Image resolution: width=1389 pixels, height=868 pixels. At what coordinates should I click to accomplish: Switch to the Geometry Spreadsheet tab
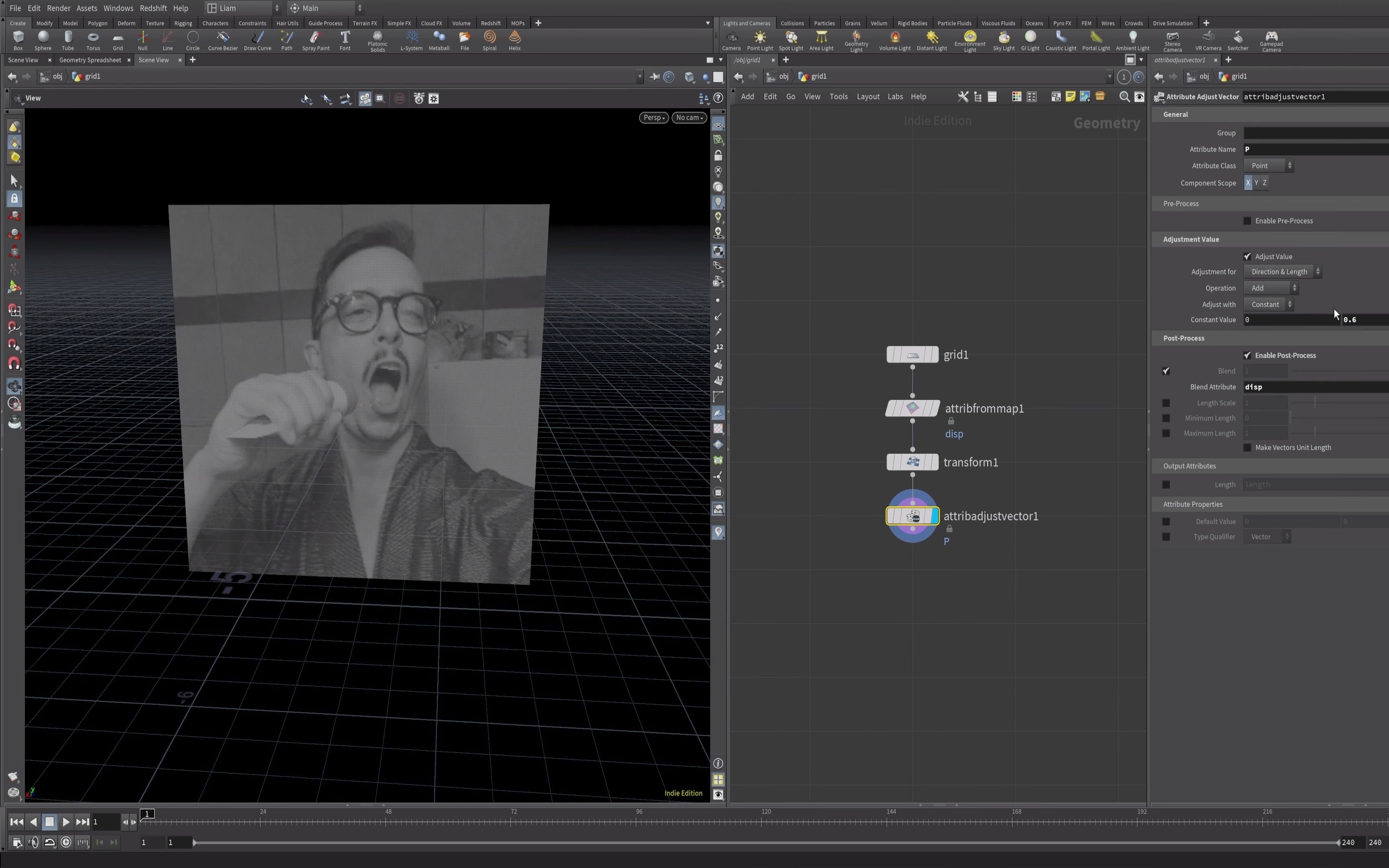[90, 60]
